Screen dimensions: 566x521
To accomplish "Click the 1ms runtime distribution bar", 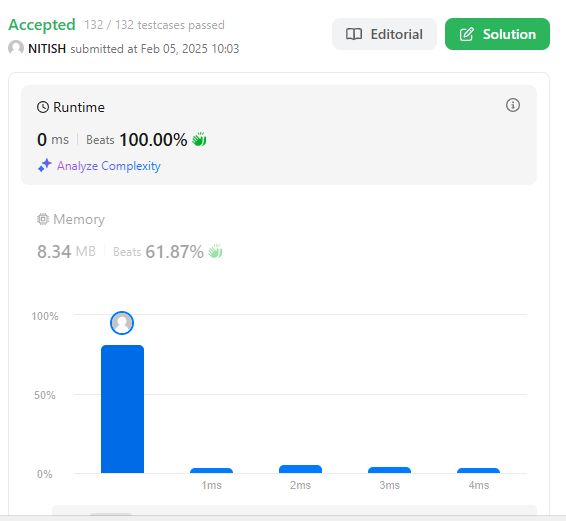I will coord(212,470).
